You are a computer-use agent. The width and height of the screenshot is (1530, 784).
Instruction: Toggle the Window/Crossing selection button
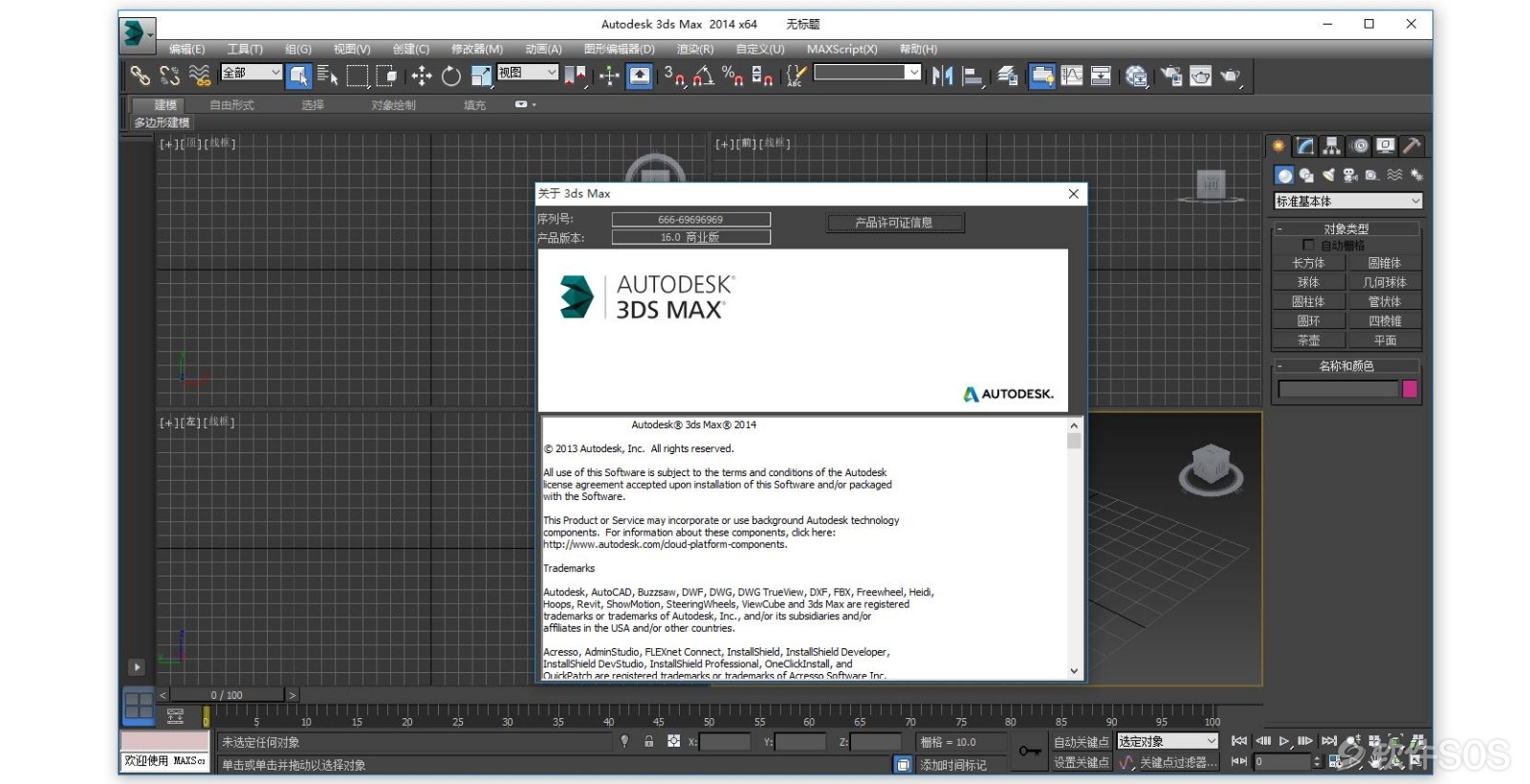click(x=387, y=76)
